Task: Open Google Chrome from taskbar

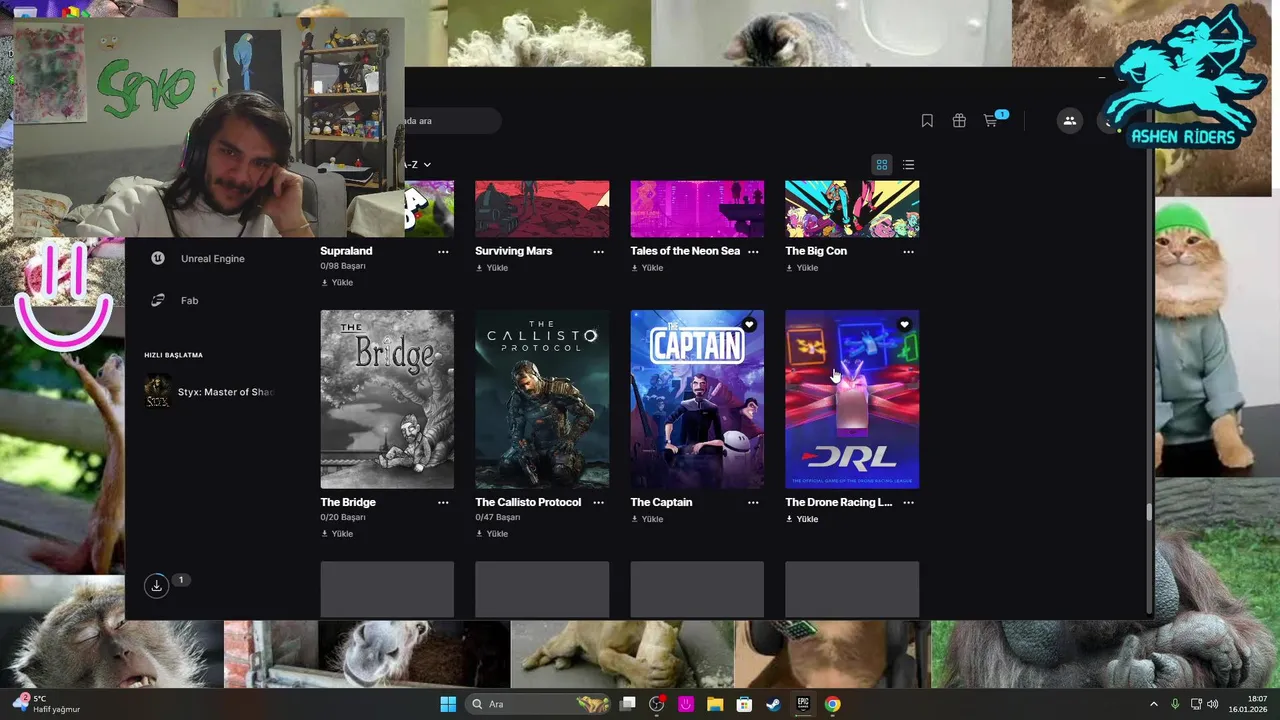Action: click(x=832, y=704)
